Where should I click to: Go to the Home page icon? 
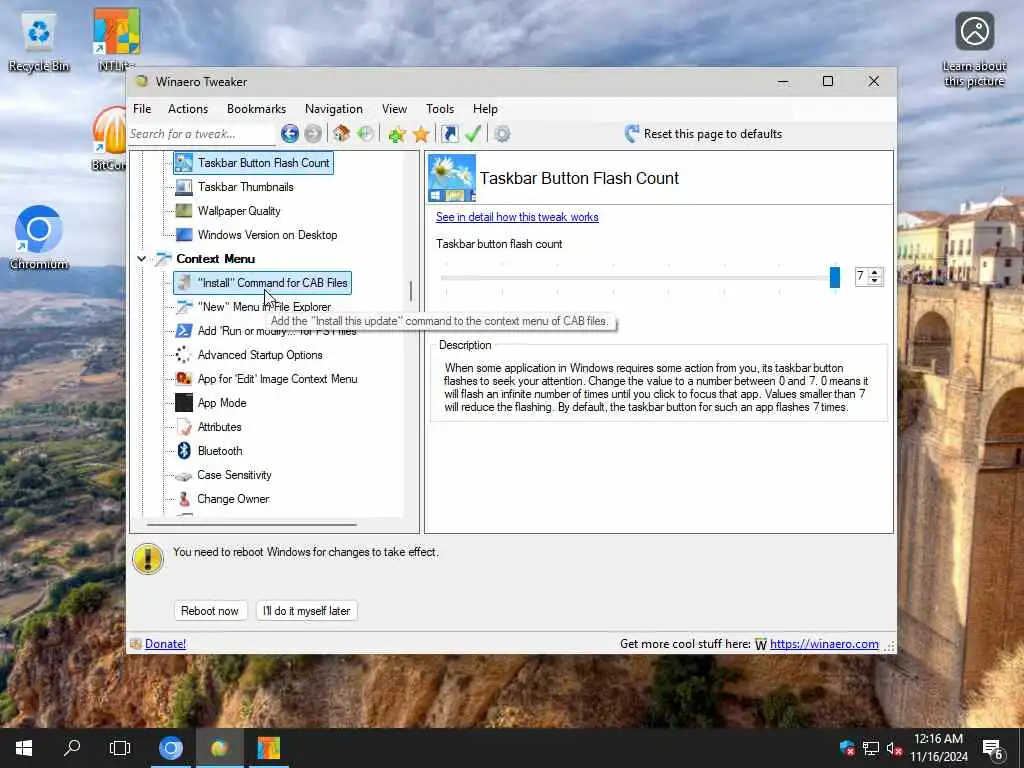(x=342, y=134)
